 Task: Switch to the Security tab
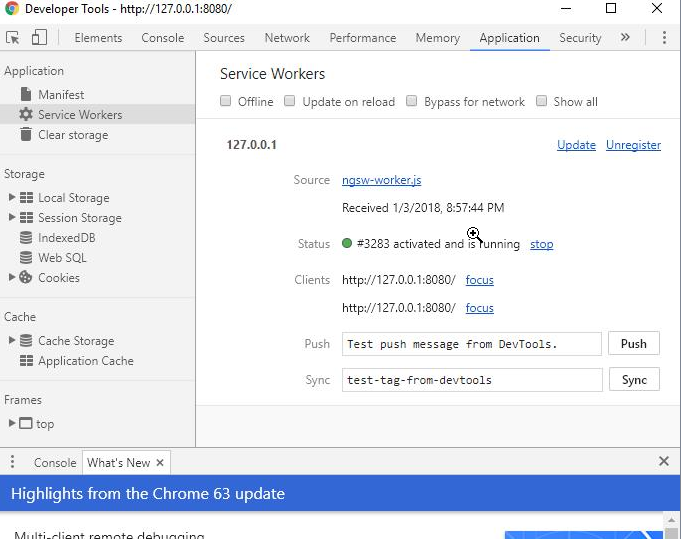580,38
